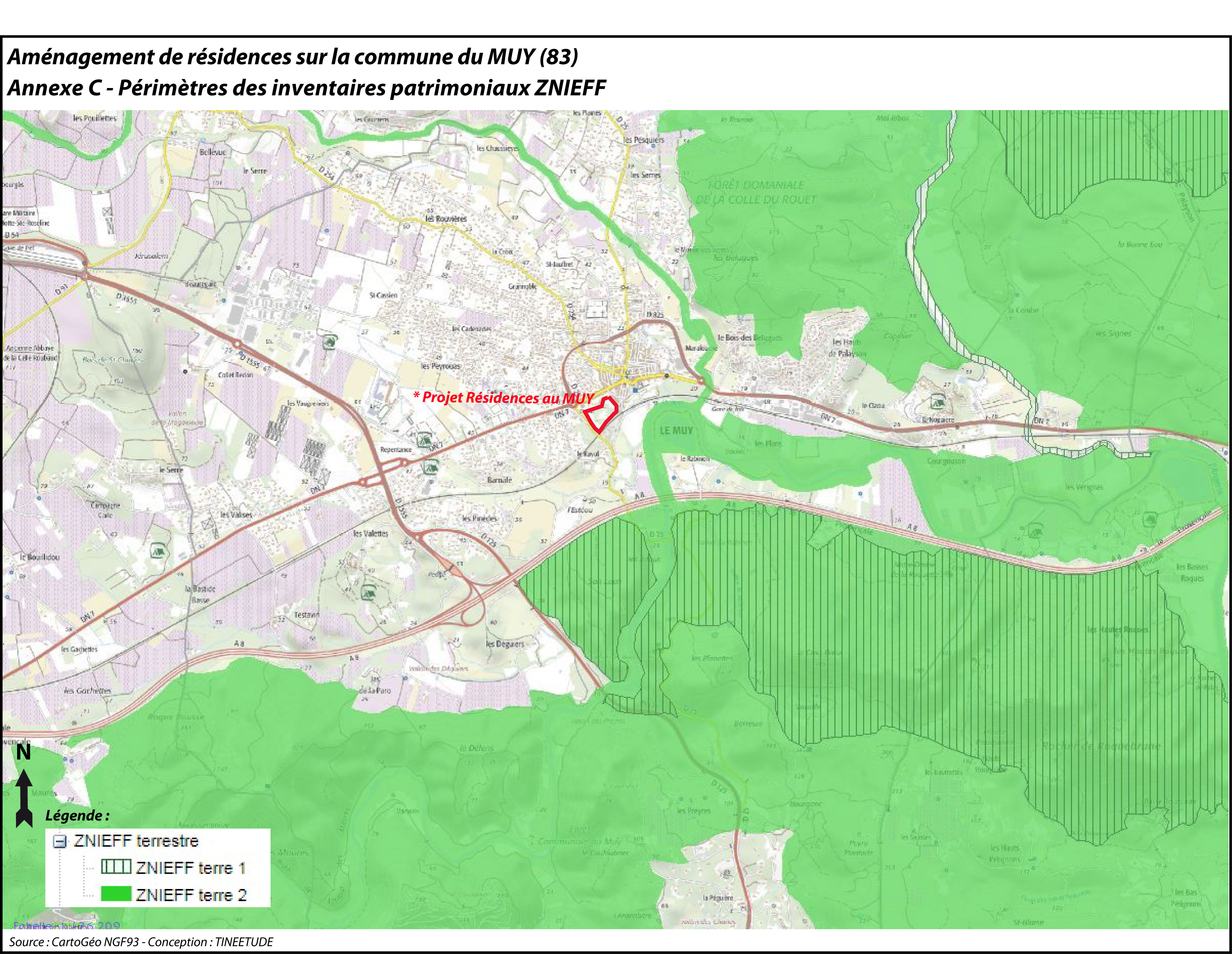
Task: Click the "les Pinèdes" place label
Action: click(x=480, y=519)
